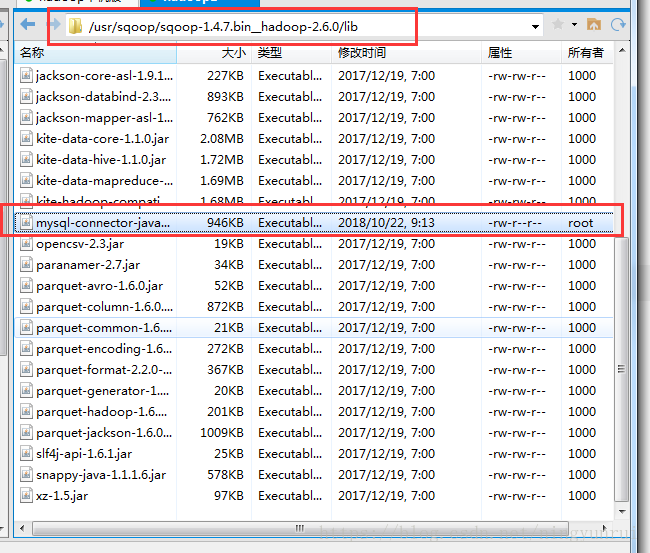Select the xz-1.5.jar file icon
This screenshot has width=650, height=553.
26,496
